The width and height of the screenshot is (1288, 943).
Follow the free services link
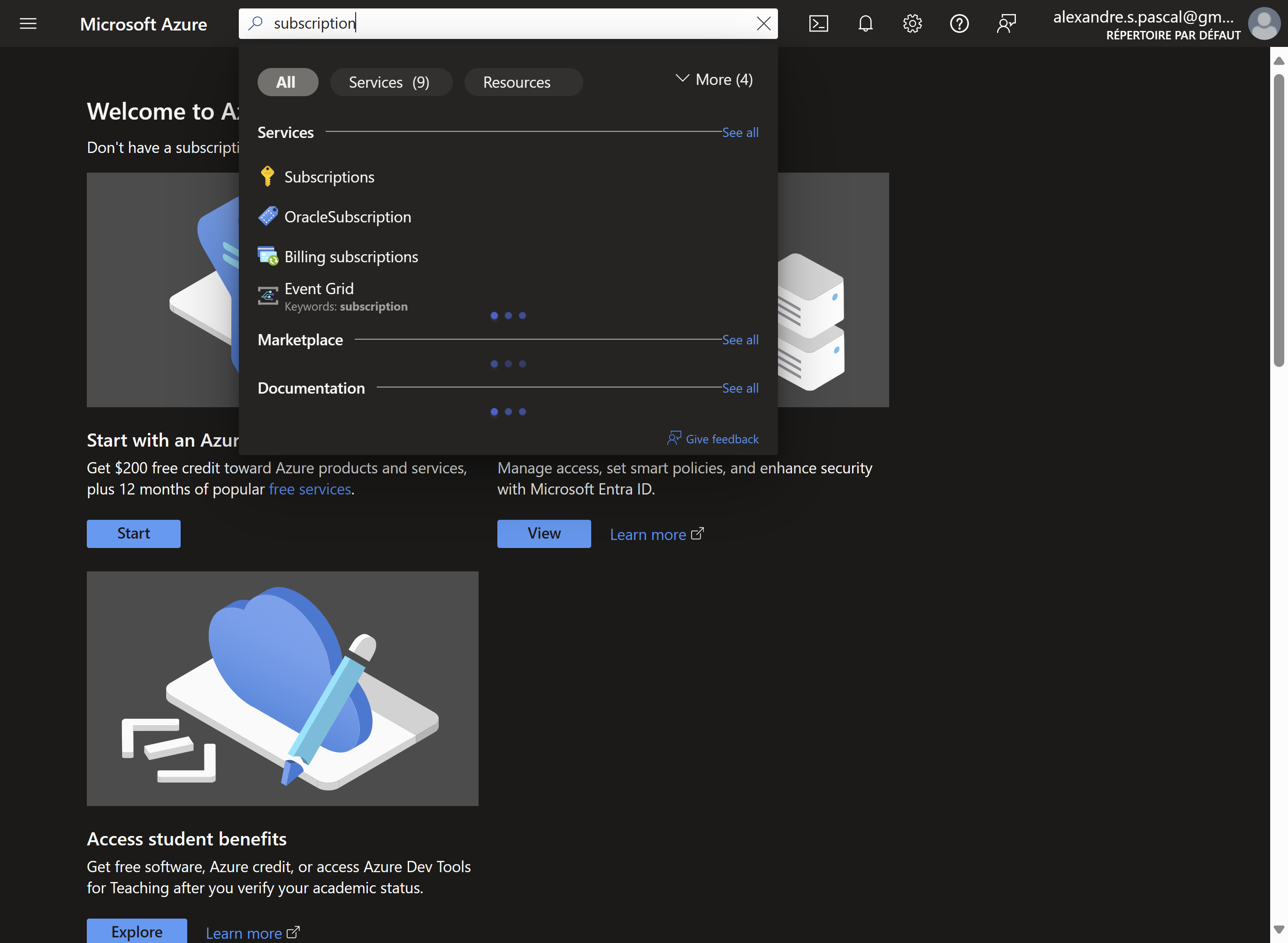pyautogui.click(x=310, y=489)
